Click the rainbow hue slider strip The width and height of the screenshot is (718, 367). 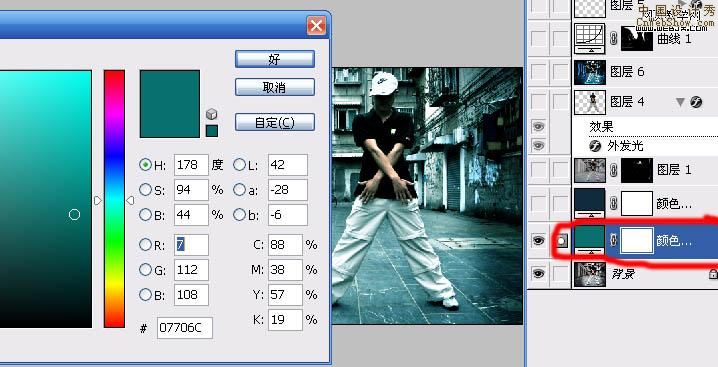point(114,199)
